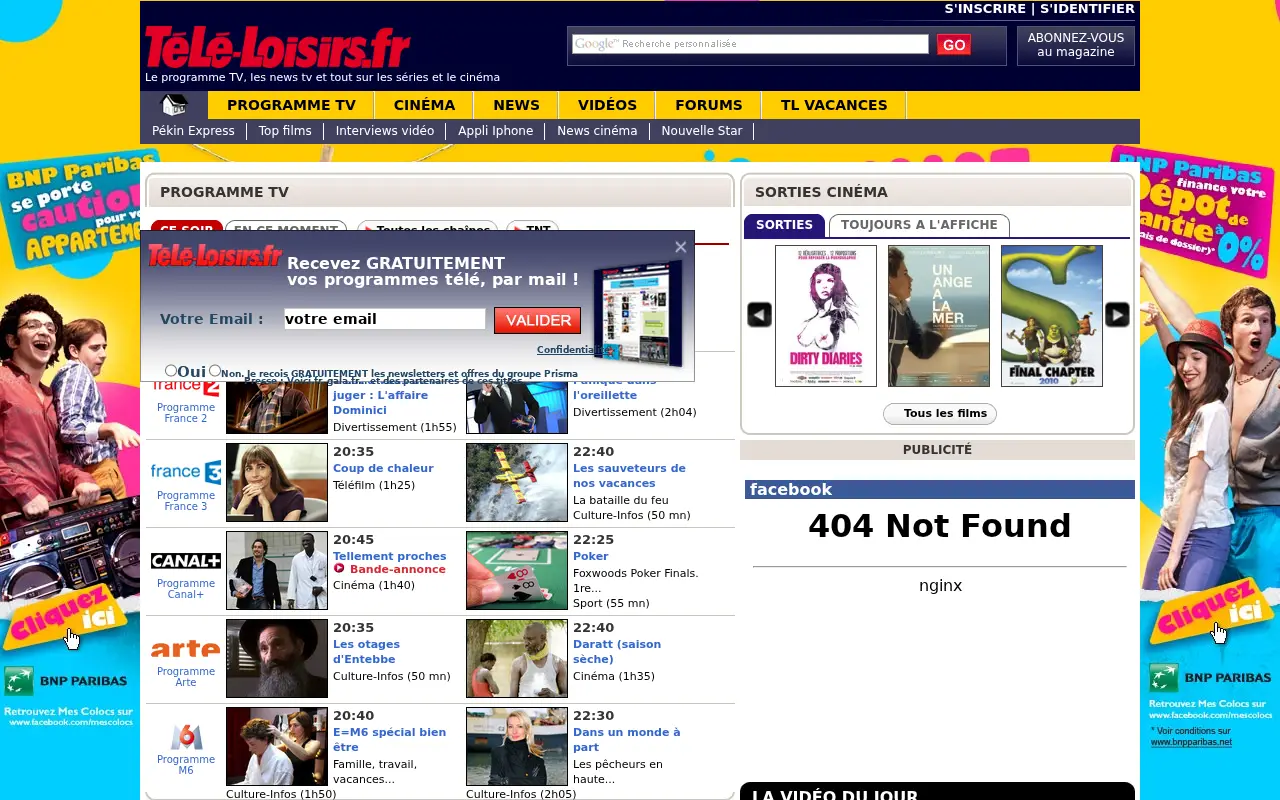1280x800 pixels.
Task: Click the BNP Paribas logo in left ad
Action: point(67,681)
